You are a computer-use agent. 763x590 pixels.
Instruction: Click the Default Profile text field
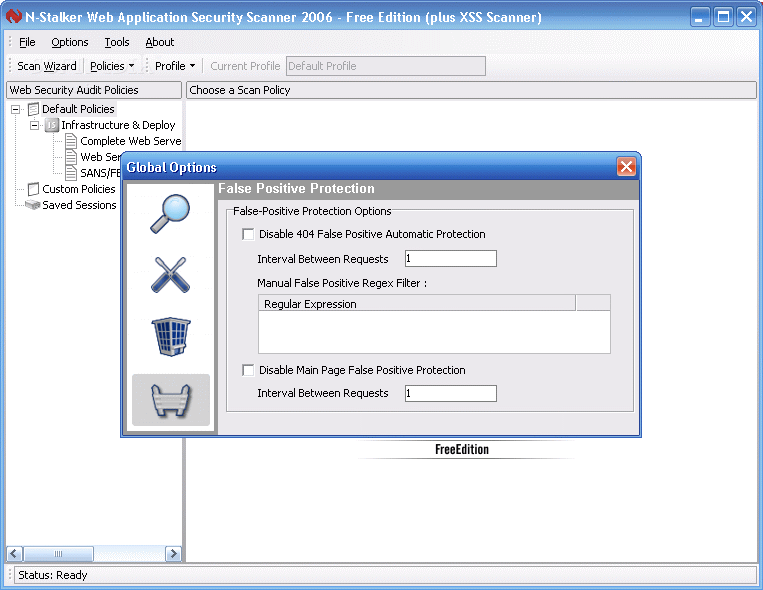point(386,66)
